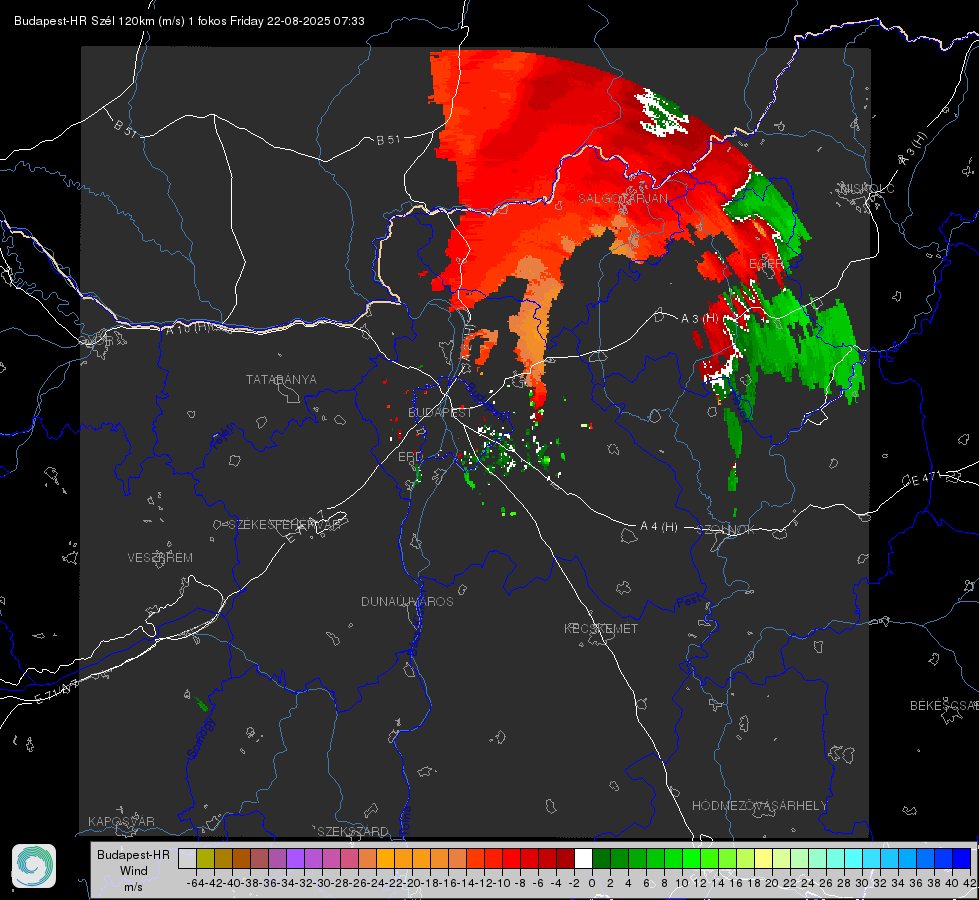Click the DUNAUJVAROS city label
This screenshot has height=900, width=979.
407,601
